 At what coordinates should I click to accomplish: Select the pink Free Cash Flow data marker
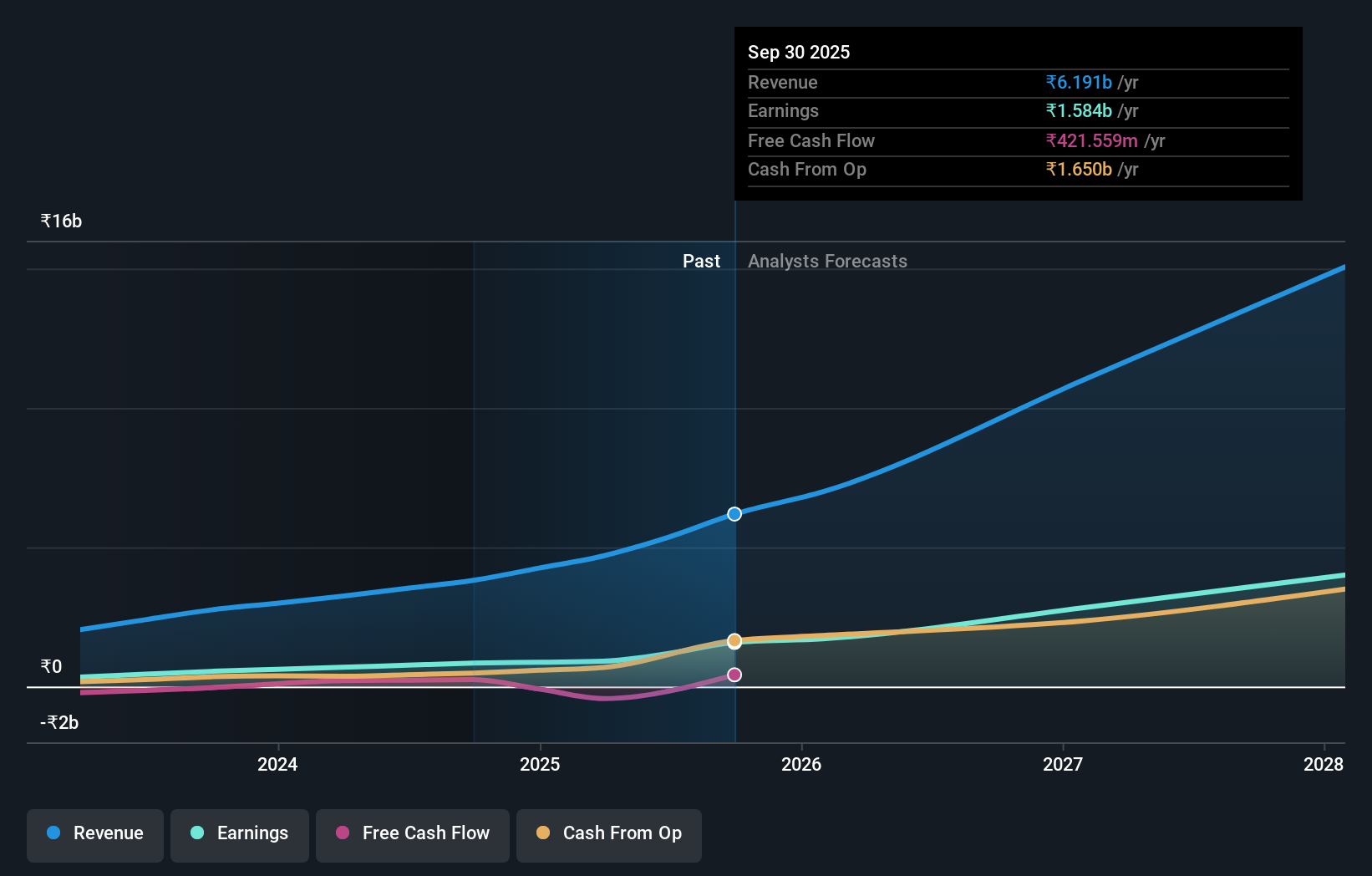734,675
